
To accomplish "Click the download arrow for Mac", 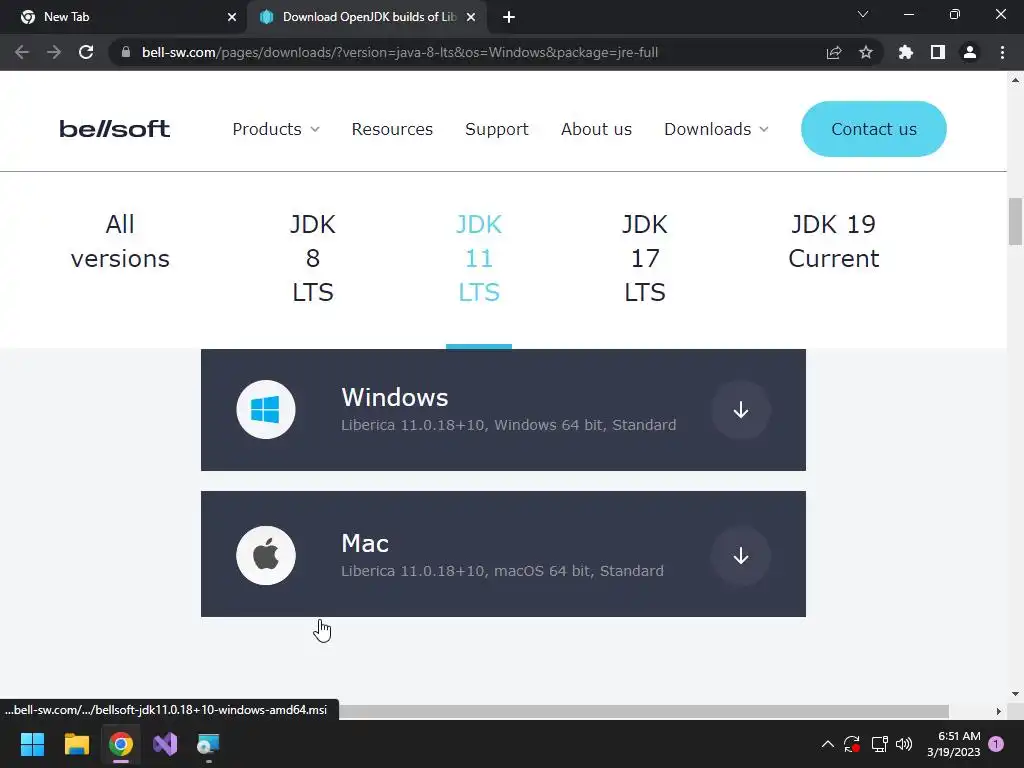I will pos(741,556).
